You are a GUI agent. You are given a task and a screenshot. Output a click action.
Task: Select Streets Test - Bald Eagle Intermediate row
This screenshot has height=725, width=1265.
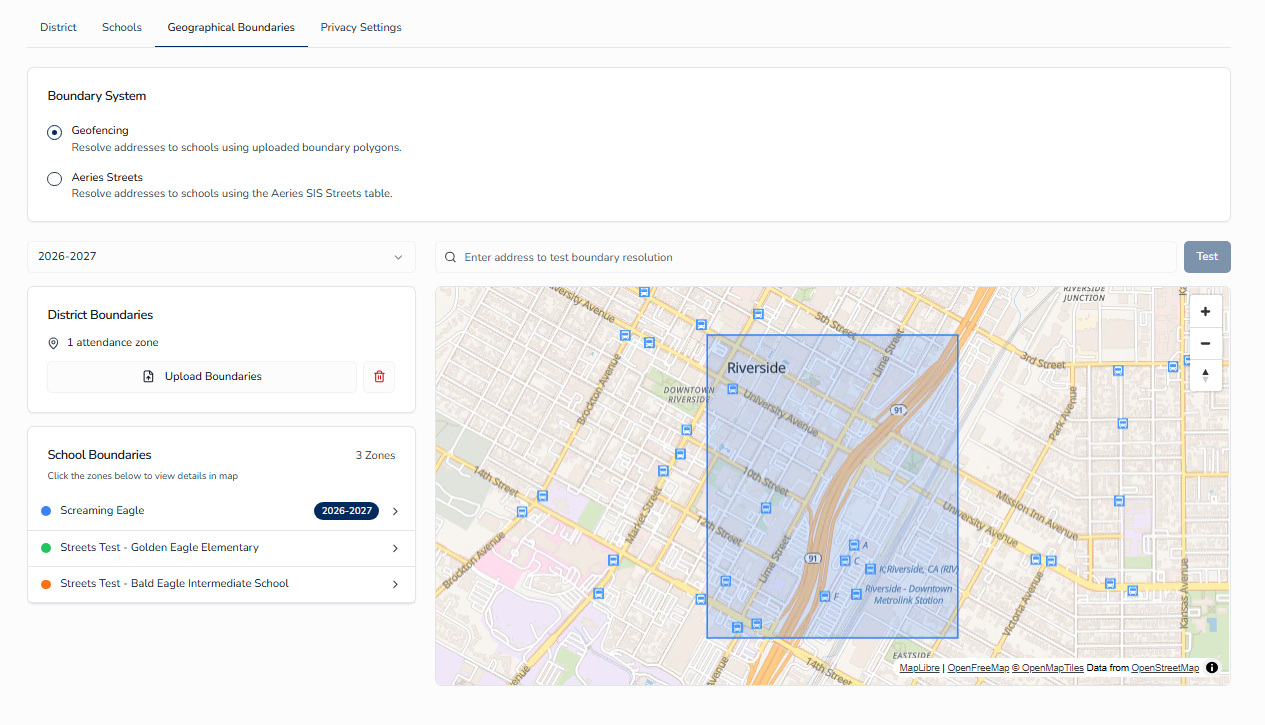tap(221, 584)
